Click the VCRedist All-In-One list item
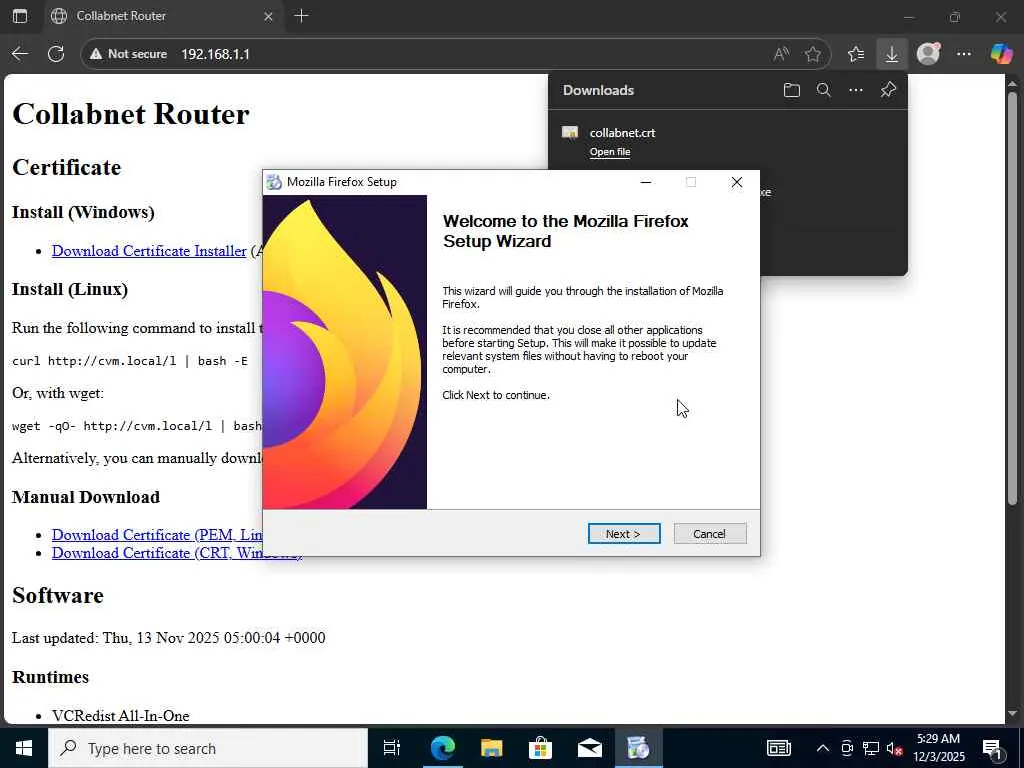The width and height of the screenshot is (1024, 768). pyautogui.click(x=121, y=716)
